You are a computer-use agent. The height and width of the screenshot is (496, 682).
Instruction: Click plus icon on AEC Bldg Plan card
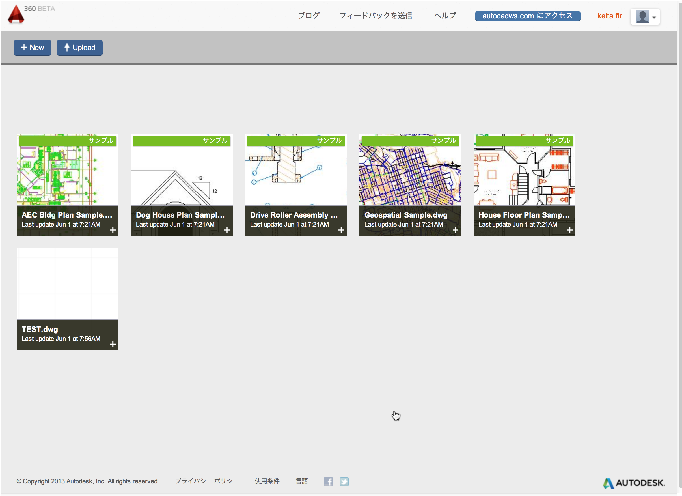tap(113, 230)
